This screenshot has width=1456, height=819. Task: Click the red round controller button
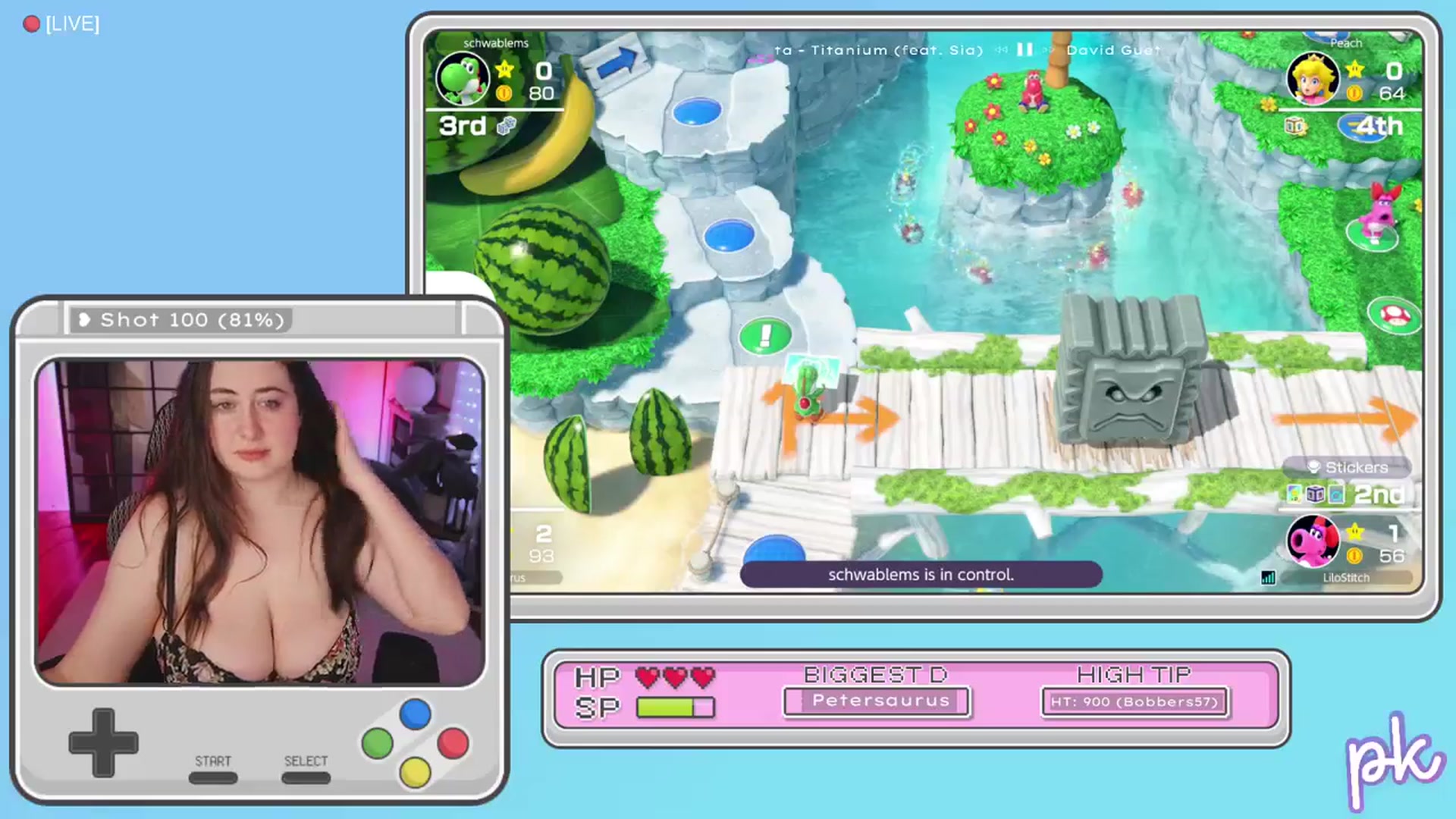pos(453,743)
